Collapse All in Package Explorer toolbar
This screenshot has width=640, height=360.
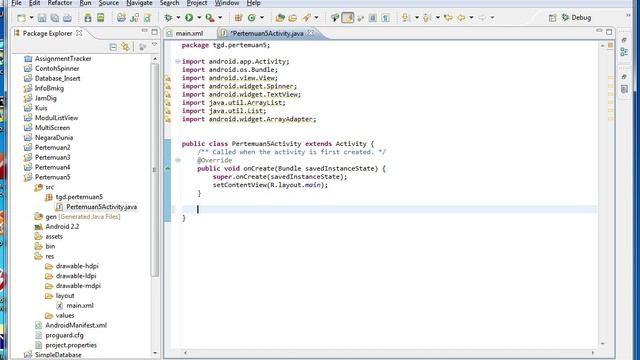pos(113,47)
